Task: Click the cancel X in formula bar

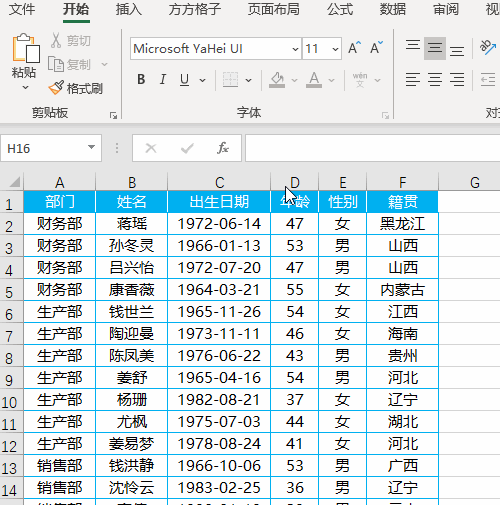Action: 151,148
